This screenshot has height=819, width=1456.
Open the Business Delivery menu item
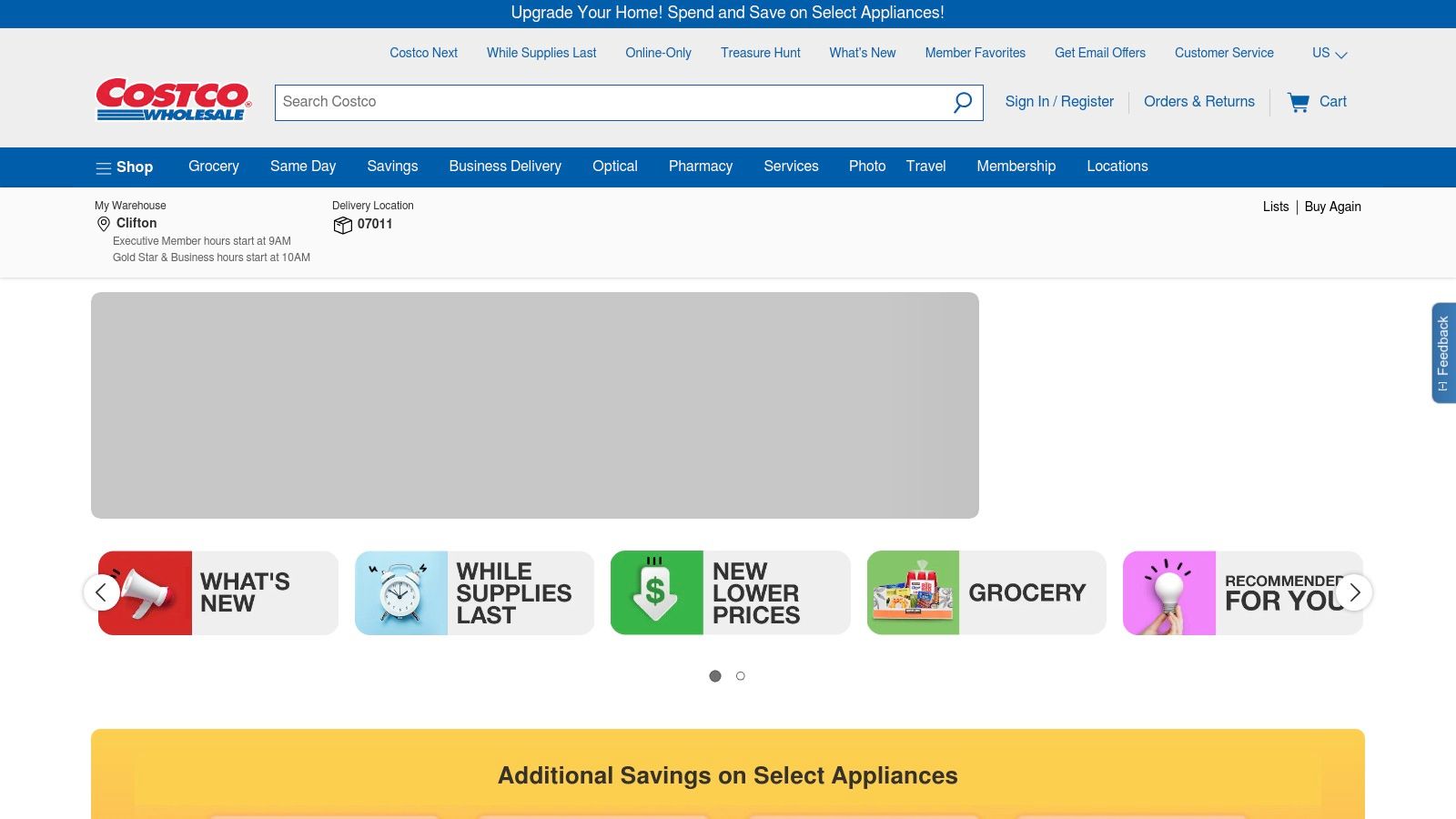[505, 167]
